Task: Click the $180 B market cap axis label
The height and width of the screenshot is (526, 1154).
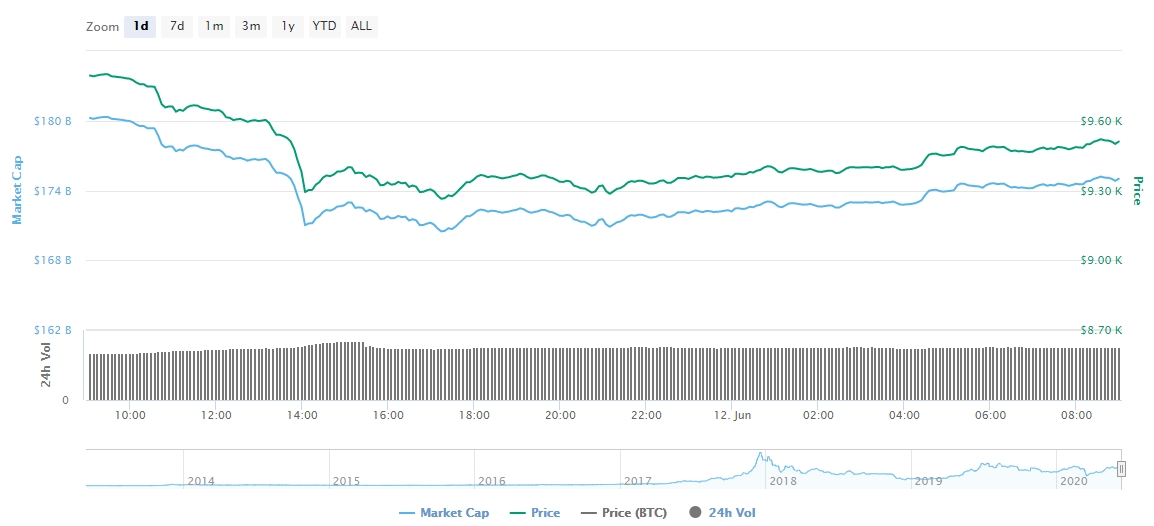Action: click(x=53, y=121)
